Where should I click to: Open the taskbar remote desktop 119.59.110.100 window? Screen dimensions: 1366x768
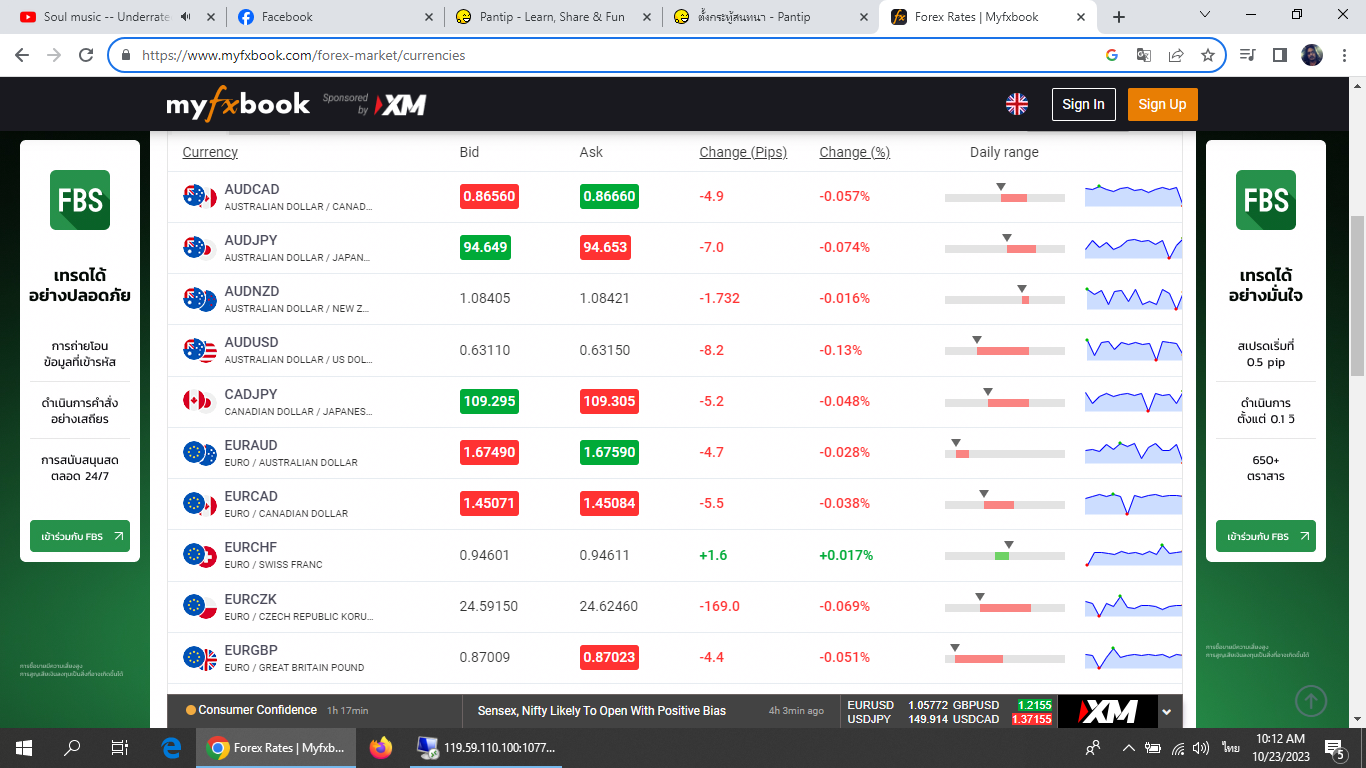coord(487,747)
